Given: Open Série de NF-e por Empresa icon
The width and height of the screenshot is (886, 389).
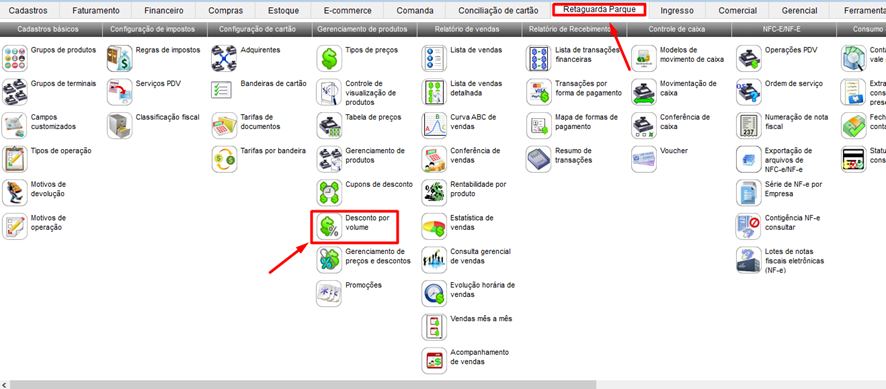Looking at the screenshot, I should tap(748, 193).
